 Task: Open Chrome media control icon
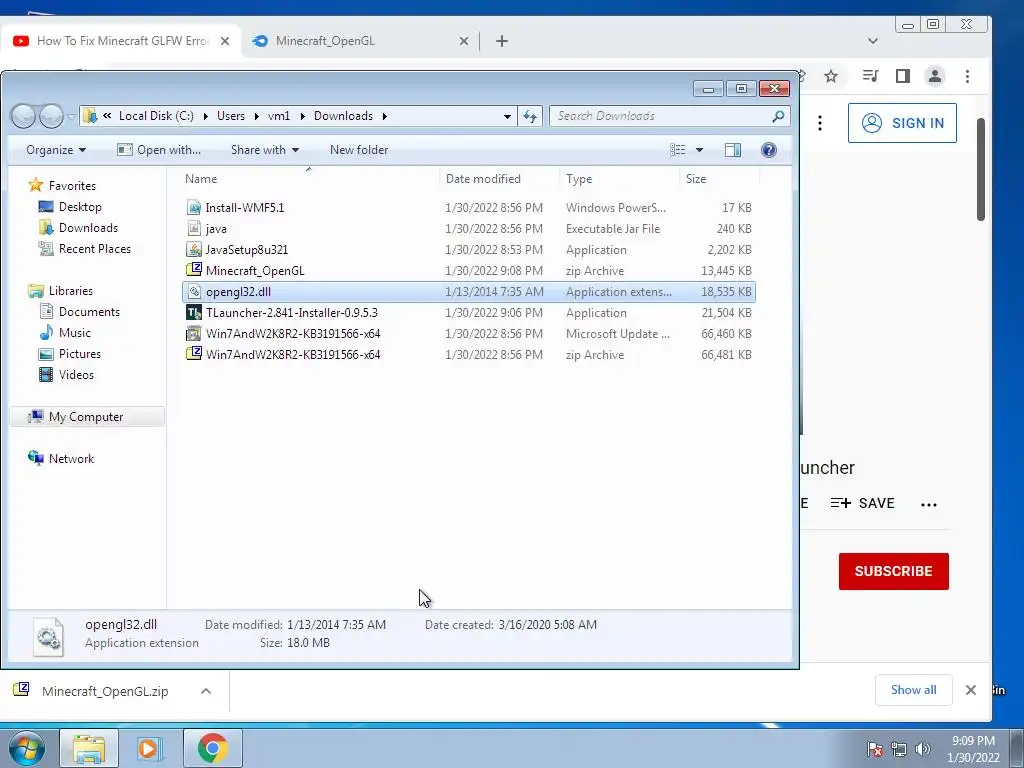[x=870, y=76]
